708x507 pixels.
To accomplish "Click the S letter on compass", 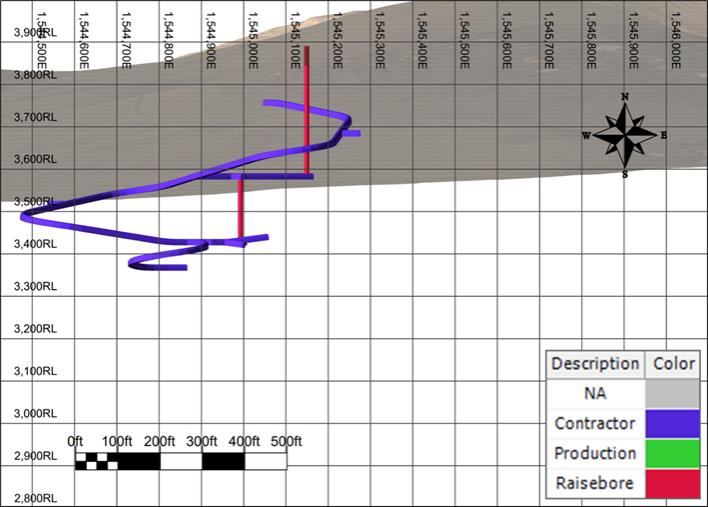I will (625, 175).
